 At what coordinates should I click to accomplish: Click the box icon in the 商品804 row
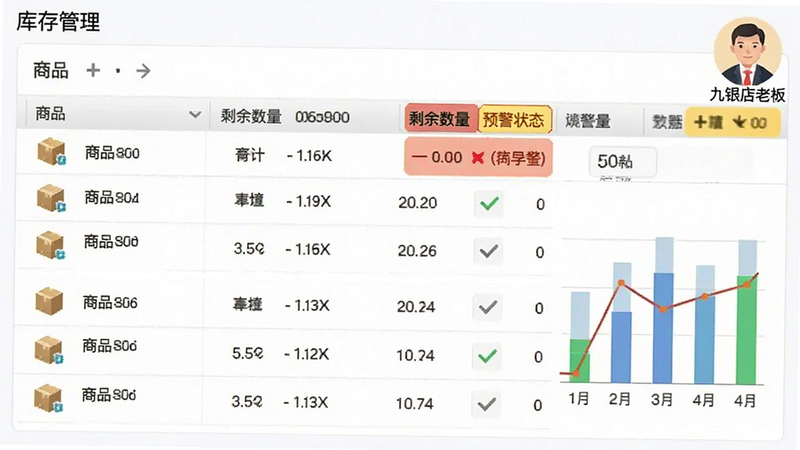(x=51, y=198)
